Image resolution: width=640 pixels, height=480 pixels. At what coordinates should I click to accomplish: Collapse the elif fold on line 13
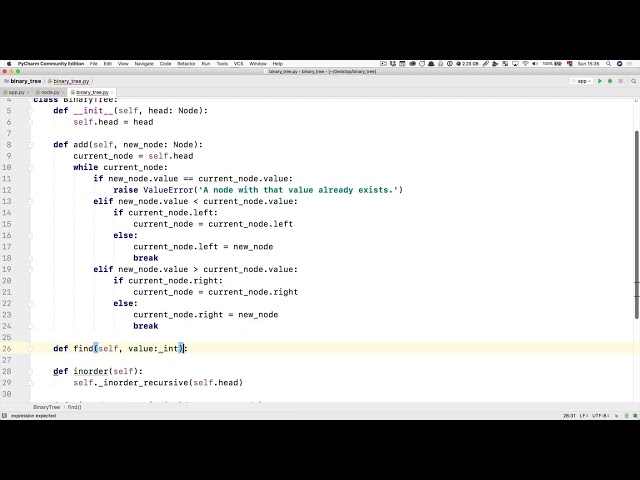[30, 201]
